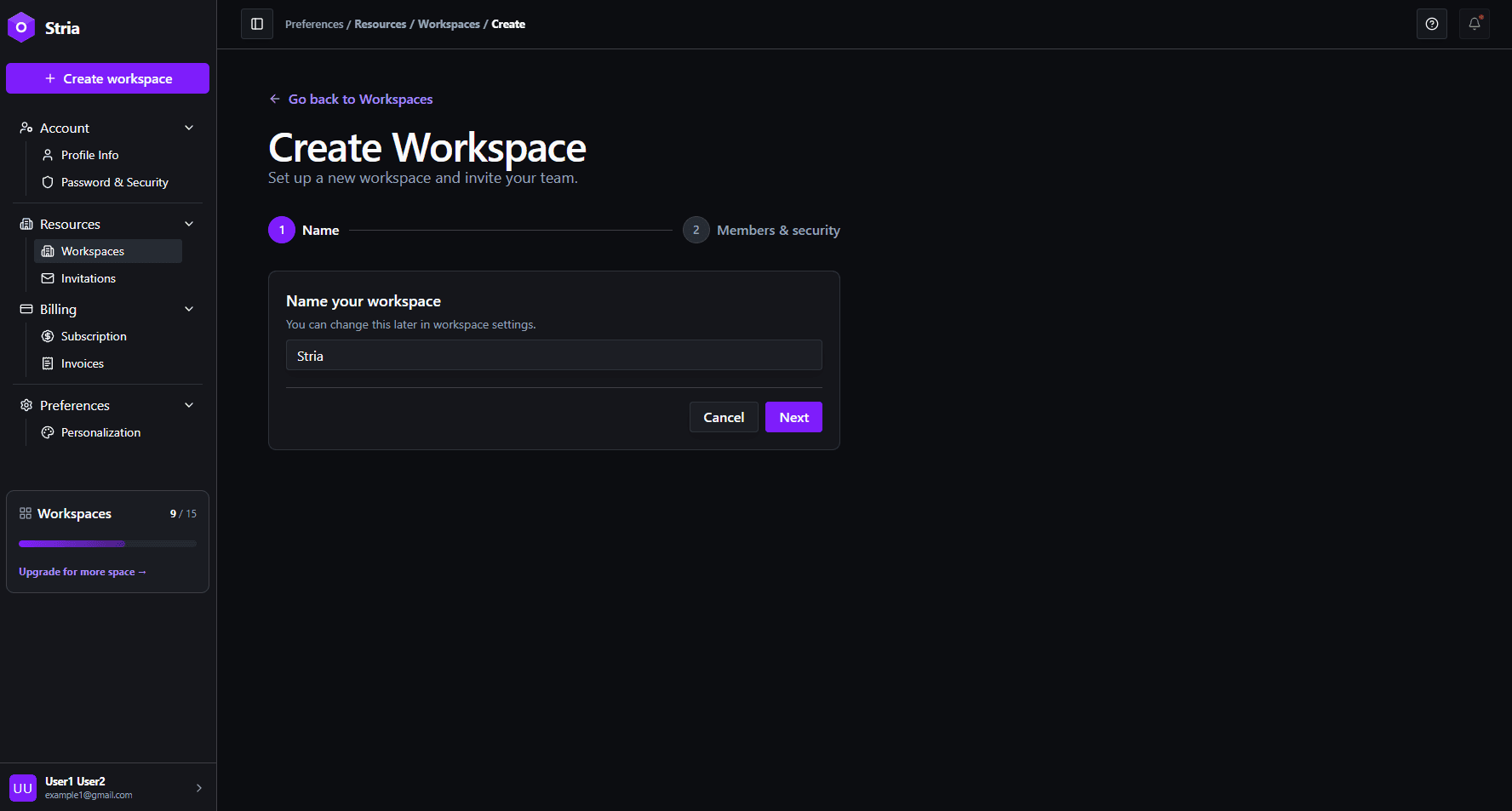The image size is (1512, 811).
Task: Open the help question mark icon
Action: pyautogui.click(x=1432, y=24)
